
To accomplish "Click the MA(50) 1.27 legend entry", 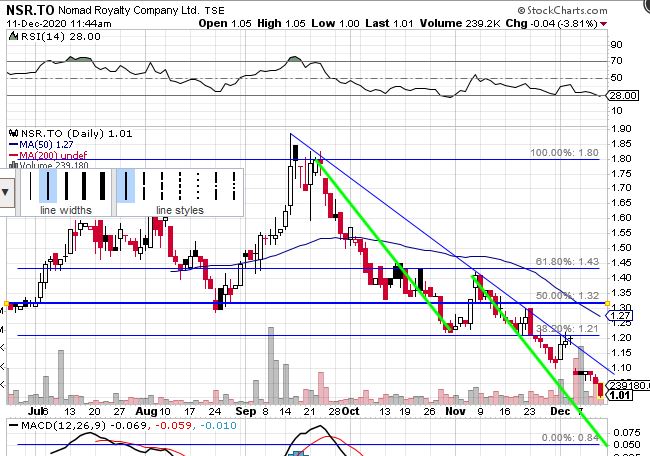I will (41, 145).
